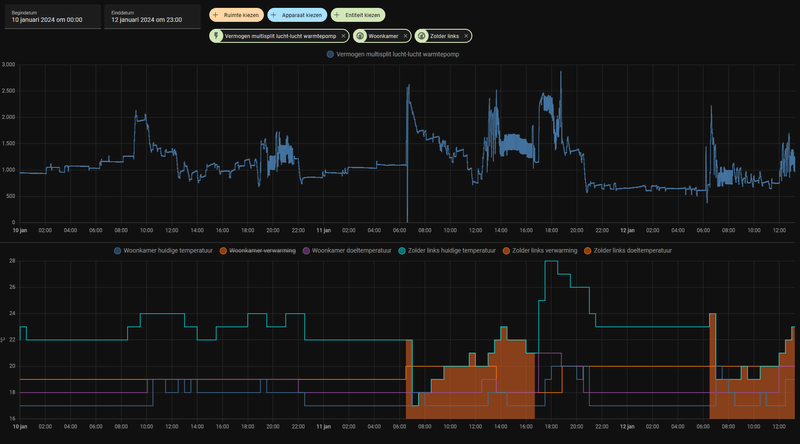Click the Entiteit kiezen button

pos(358,15)
